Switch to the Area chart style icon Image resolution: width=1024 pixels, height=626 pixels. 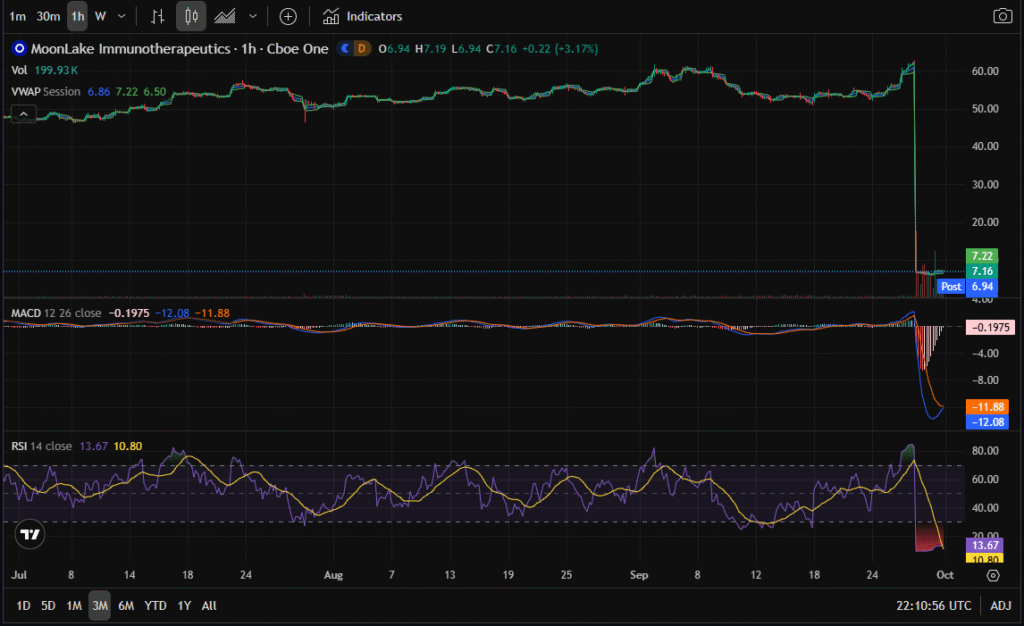225,16
